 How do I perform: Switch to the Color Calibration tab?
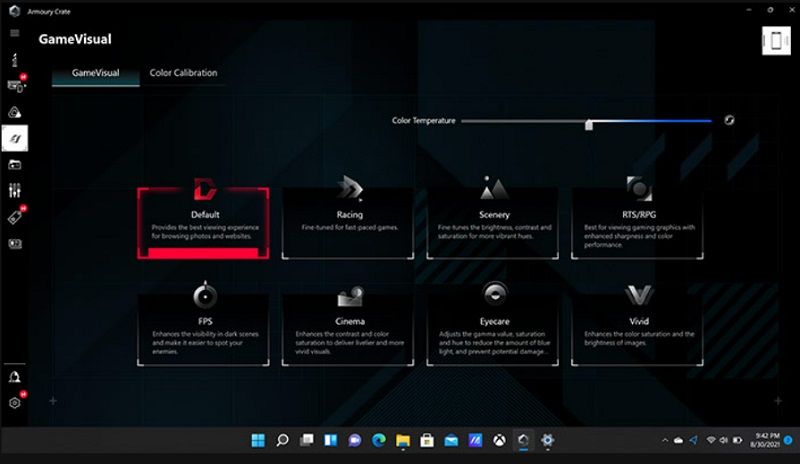point(183,73)
